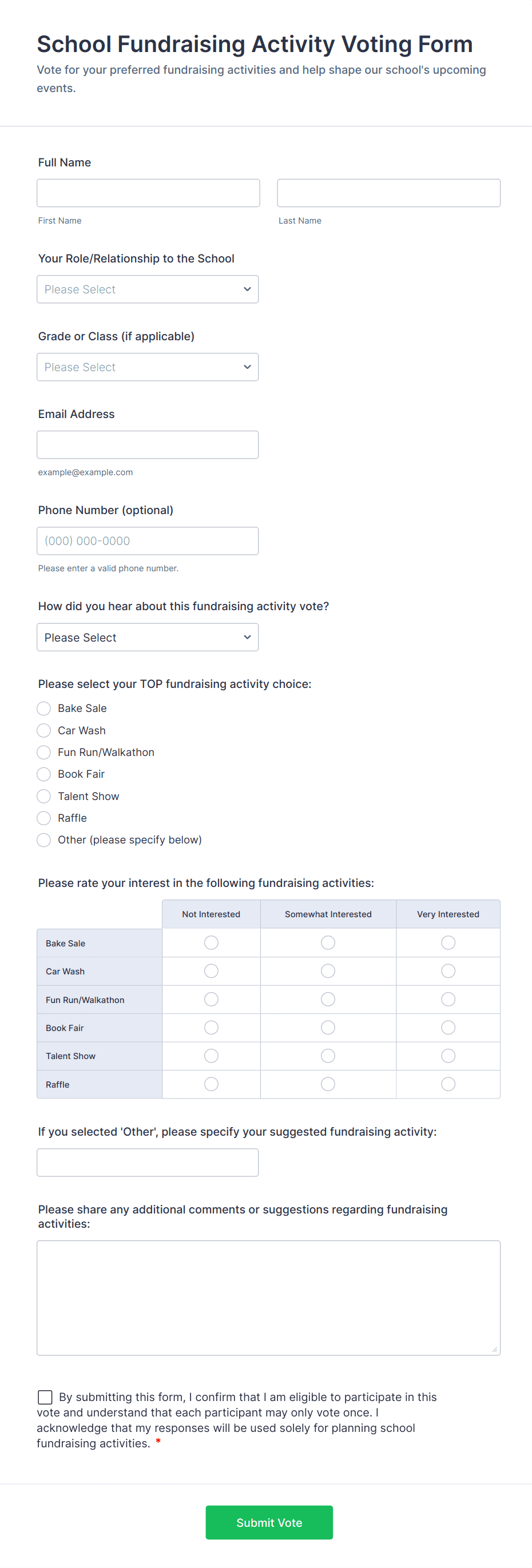Viewport: 532px width, 1568px height.
Task: Rate Raffle as Very Interested
Action: [448, 1084]
